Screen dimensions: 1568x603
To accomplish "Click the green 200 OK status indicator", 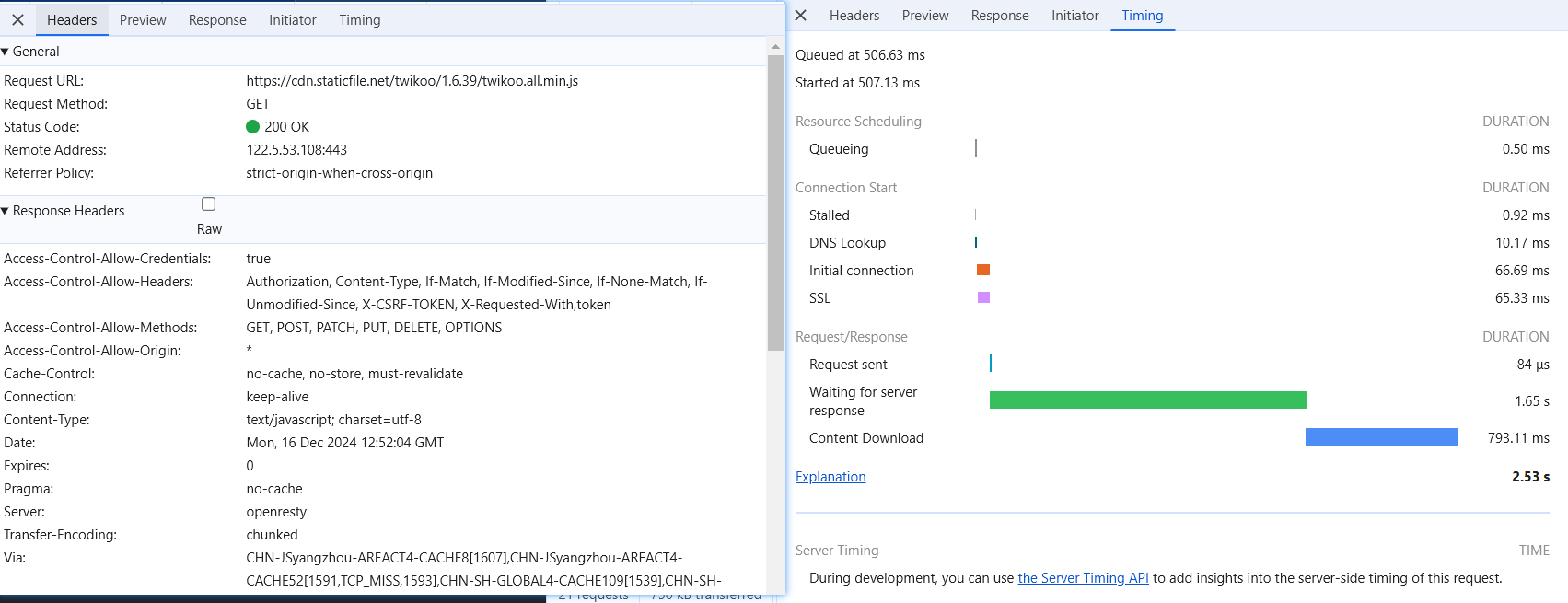I will (x=253, y=127).
